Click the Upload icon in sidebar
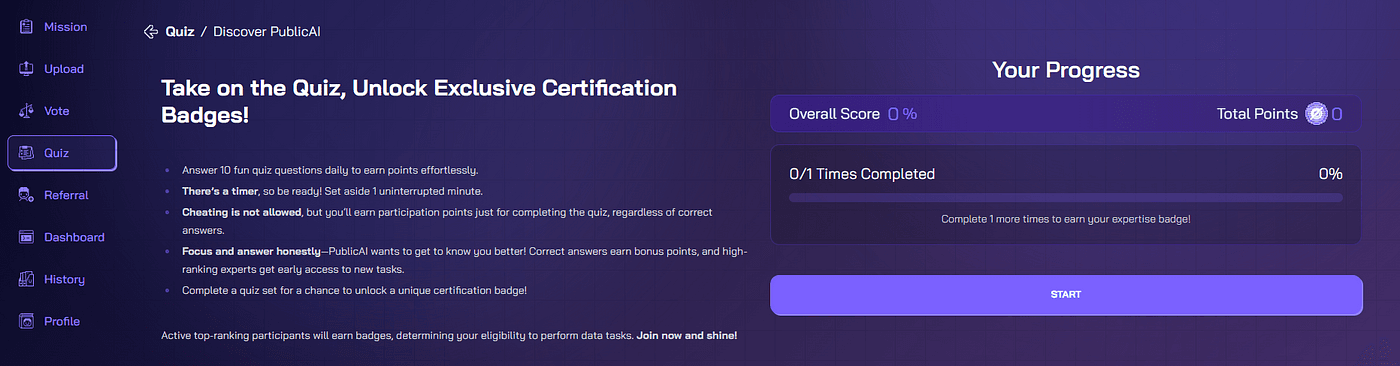 pyautogui.click(x=26, y=69)
